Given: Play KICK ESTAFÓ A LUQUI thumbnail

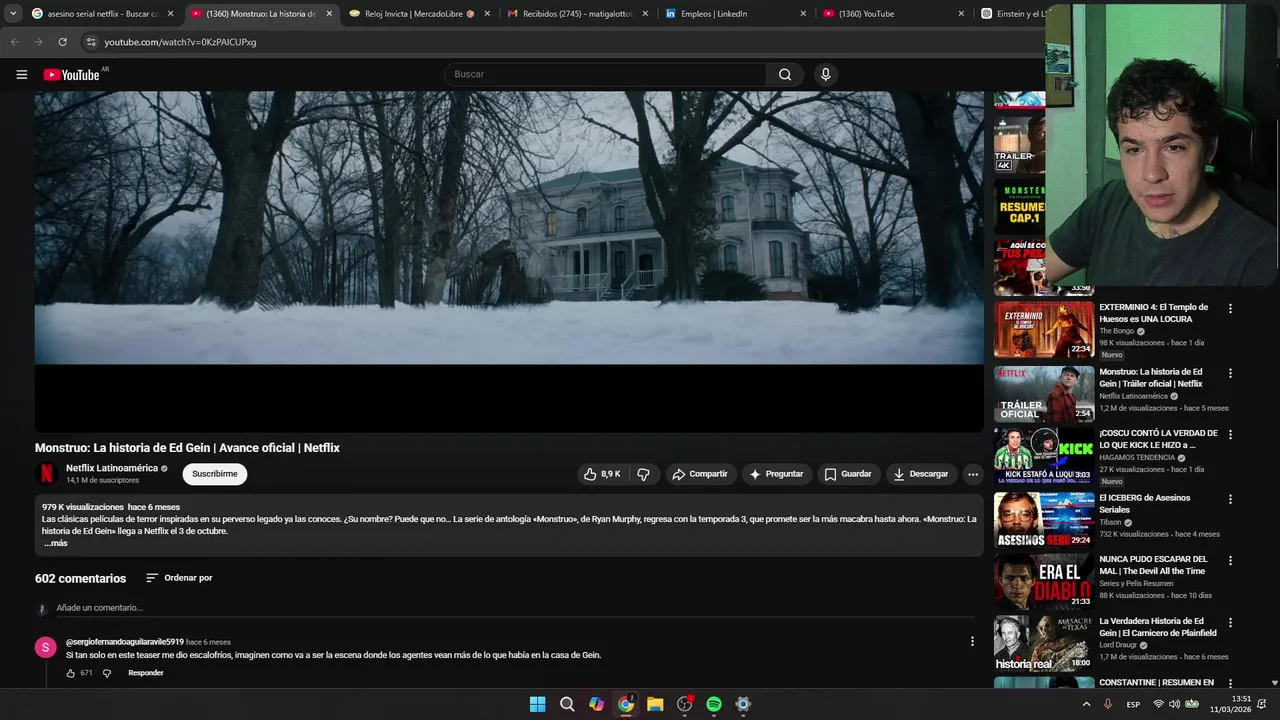Looking at the screenshot, I should 1044,456.
